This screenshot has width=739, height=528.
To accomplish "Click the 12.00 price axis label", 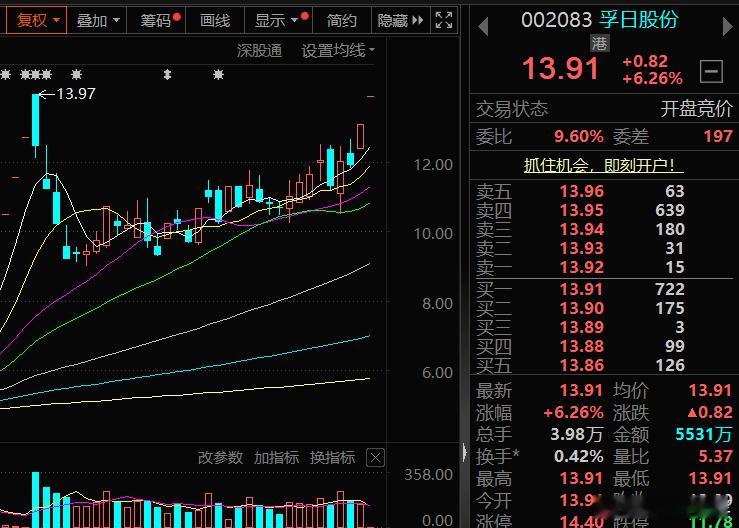I will point(433,165).
